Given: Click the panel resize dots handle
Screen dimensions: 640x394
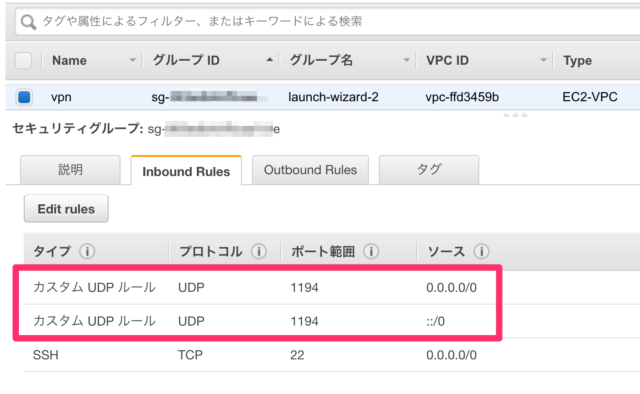Looking at the screenshot, I should tap(515, 115).
